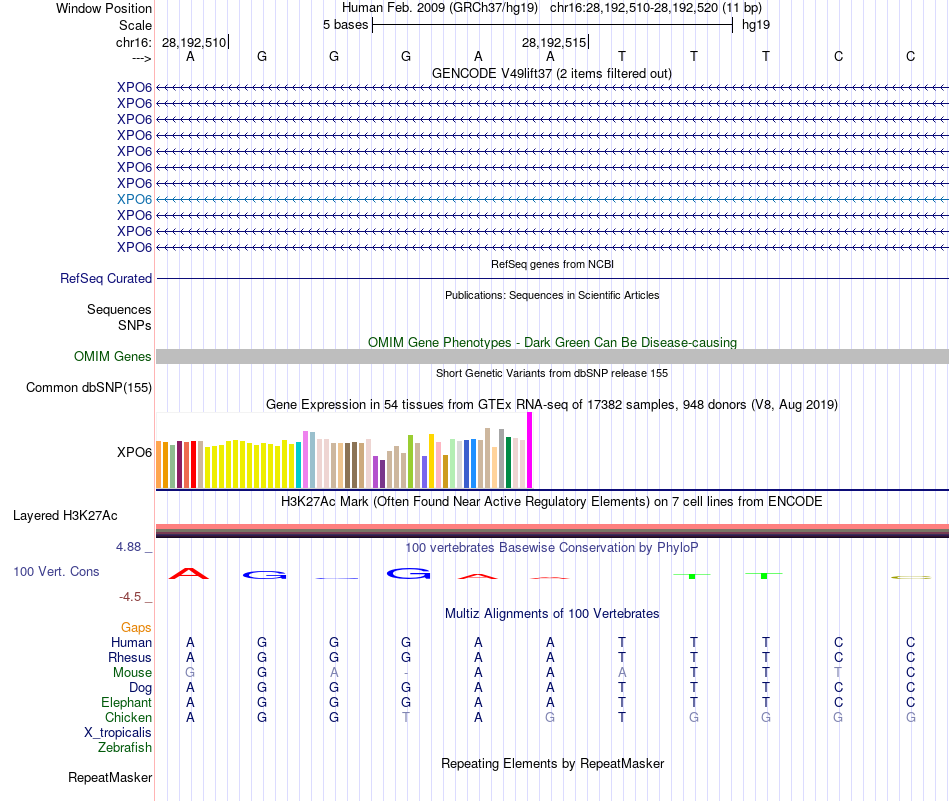
Task: Click the Chicken alignment row label
Action: coord(128,717)
